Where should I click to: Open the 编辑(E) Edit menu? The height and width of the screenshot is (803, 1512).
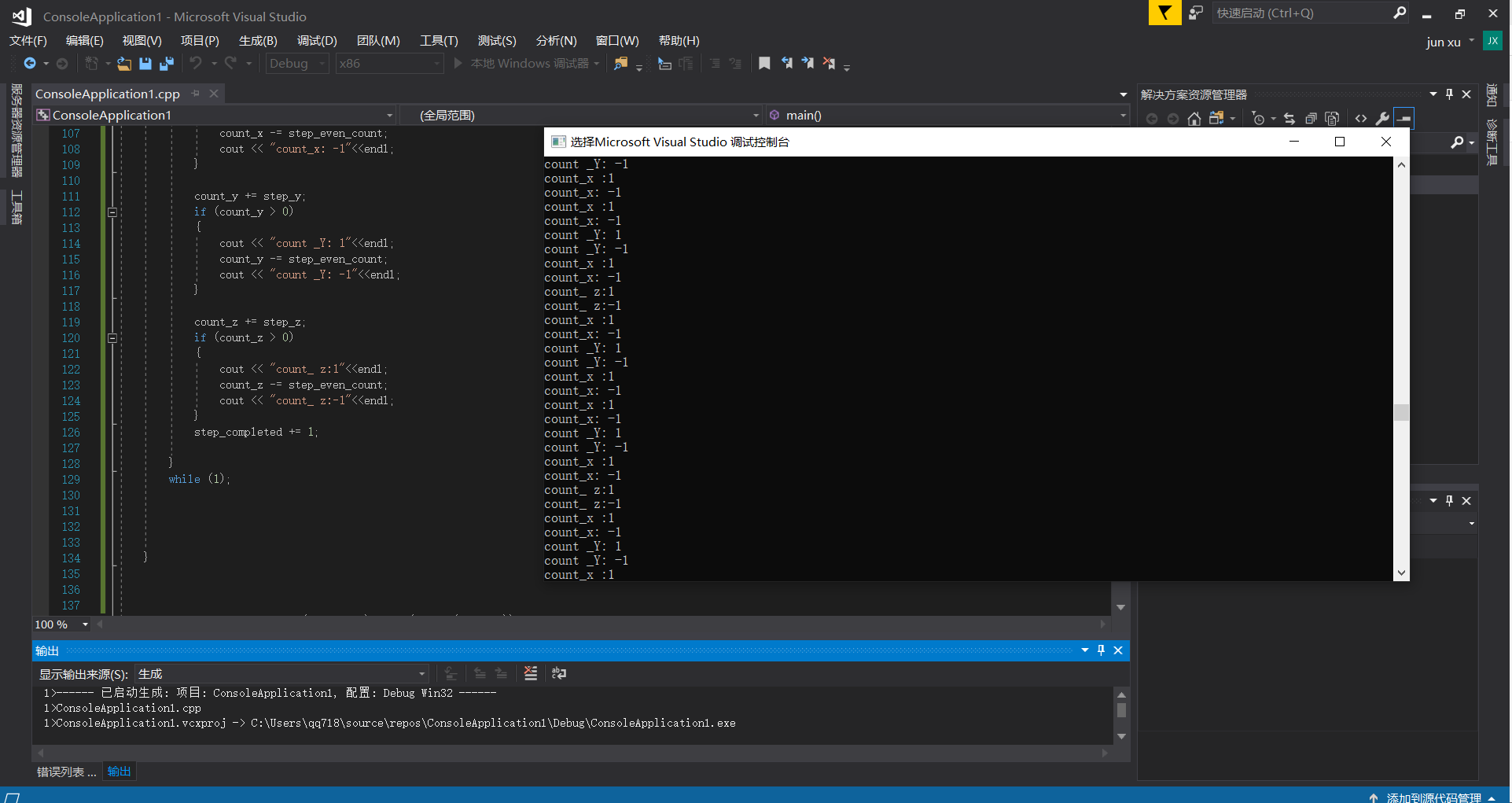pos(84,41)
